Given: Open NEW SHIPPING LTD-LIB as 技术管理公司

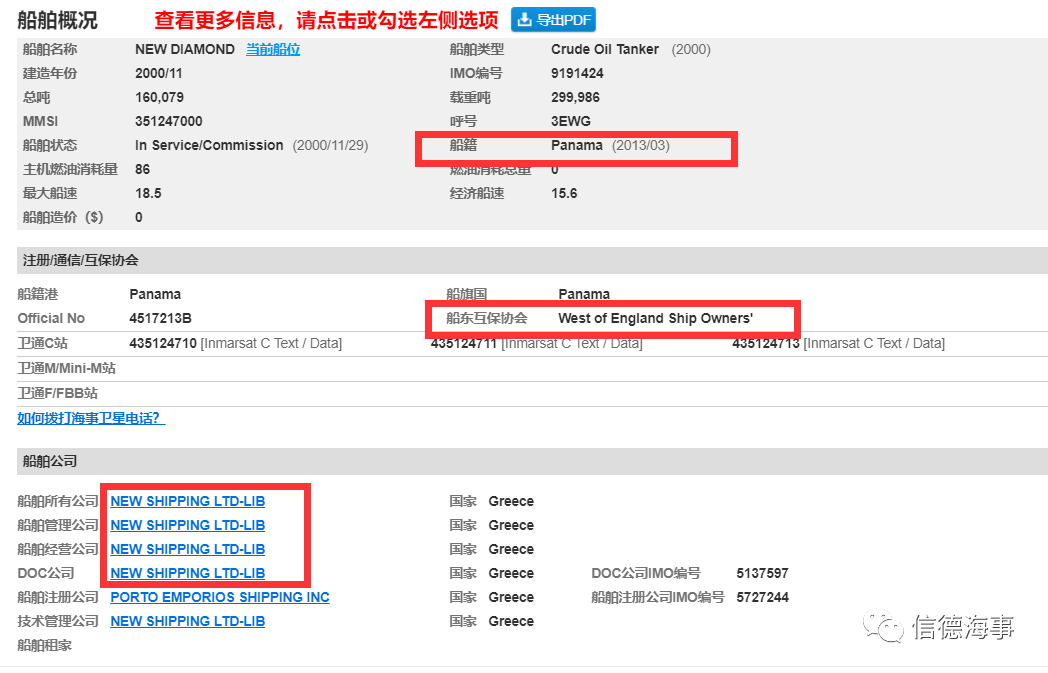Looking at the screenshot, I should (187, 622).
